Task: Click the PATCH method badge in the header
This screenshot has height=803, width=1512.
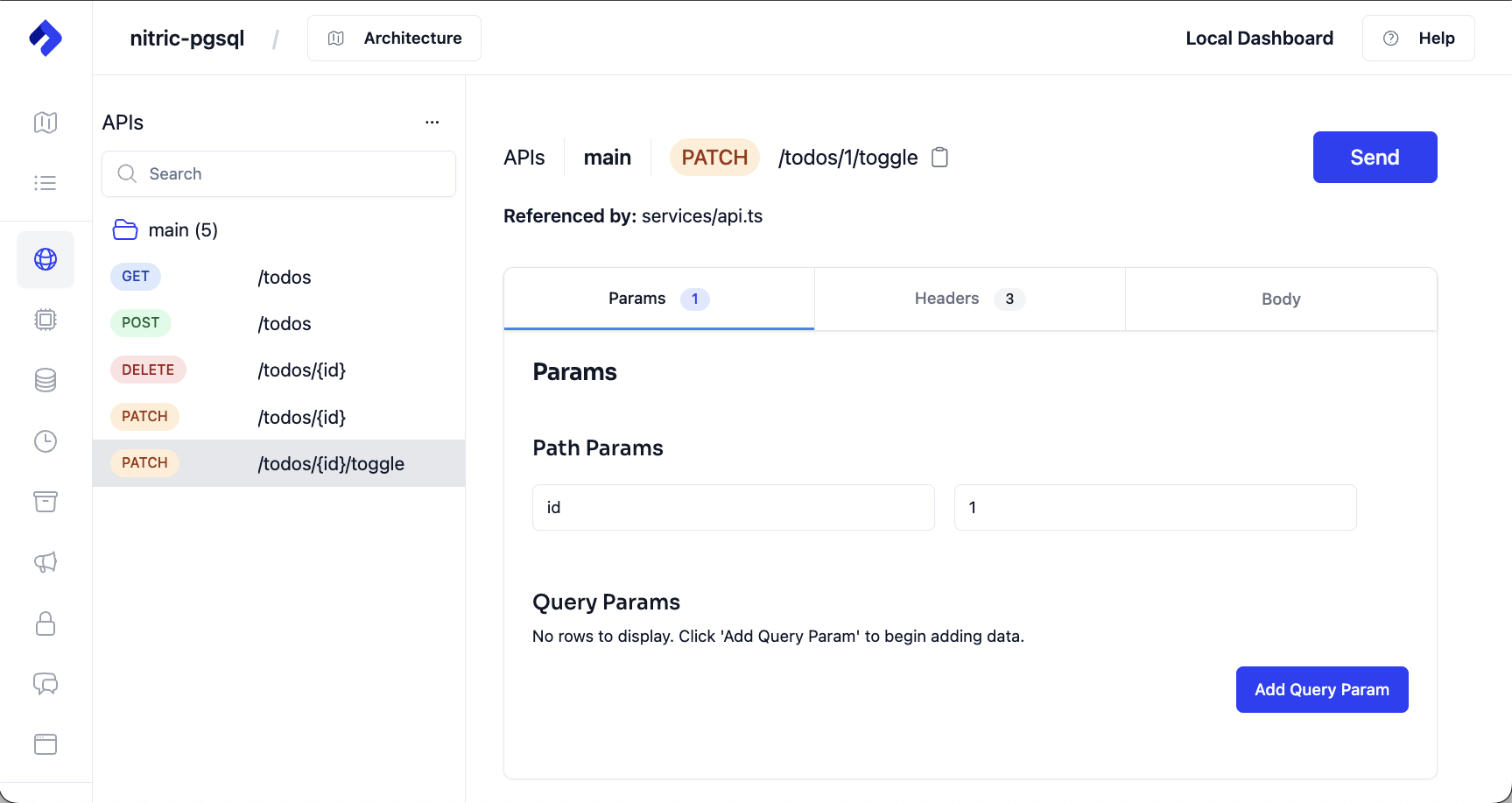Action: tap(714, 158)
